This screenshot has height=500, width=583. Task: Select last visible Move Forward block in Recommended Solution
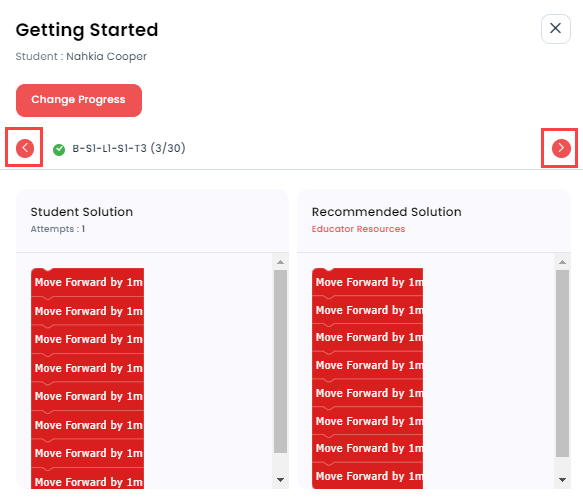point(367,476)
